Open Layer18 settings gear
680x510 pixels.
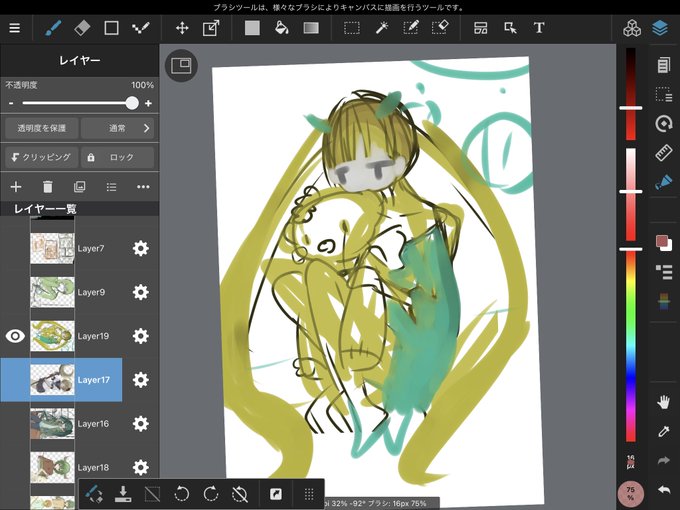pos(141,468)
